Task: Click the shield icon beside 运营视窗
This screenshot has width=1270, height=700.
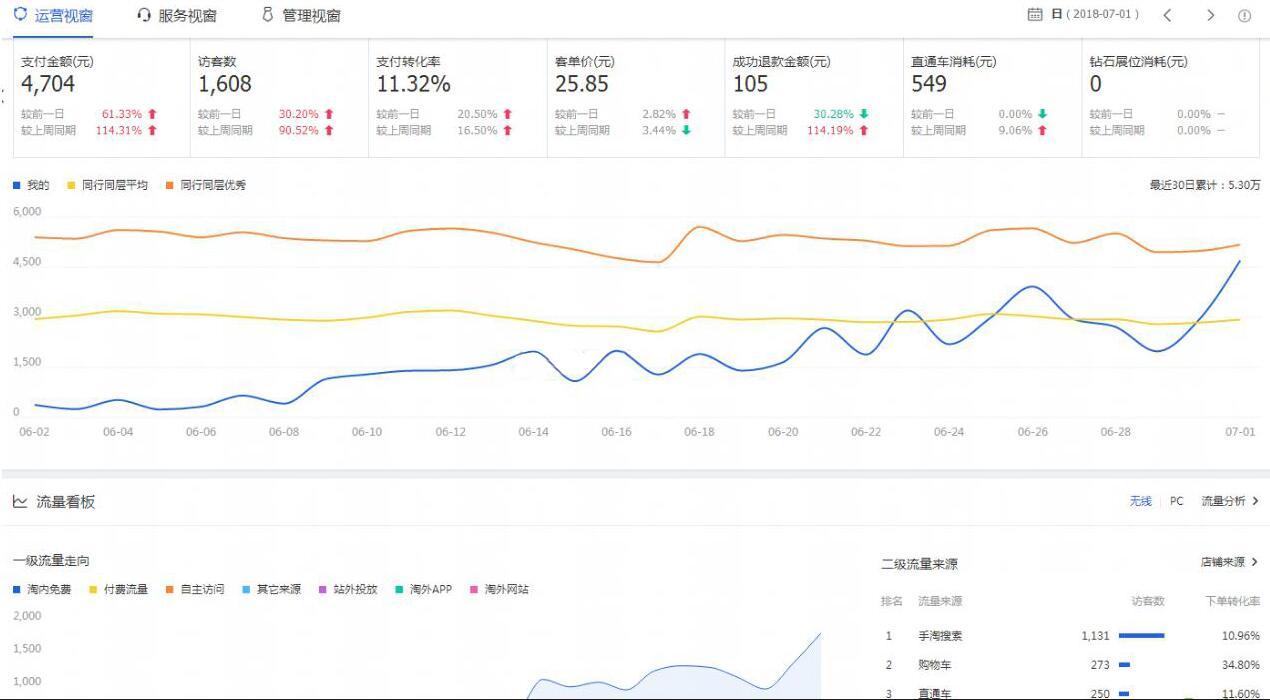Action: click(x=20, y=15)
